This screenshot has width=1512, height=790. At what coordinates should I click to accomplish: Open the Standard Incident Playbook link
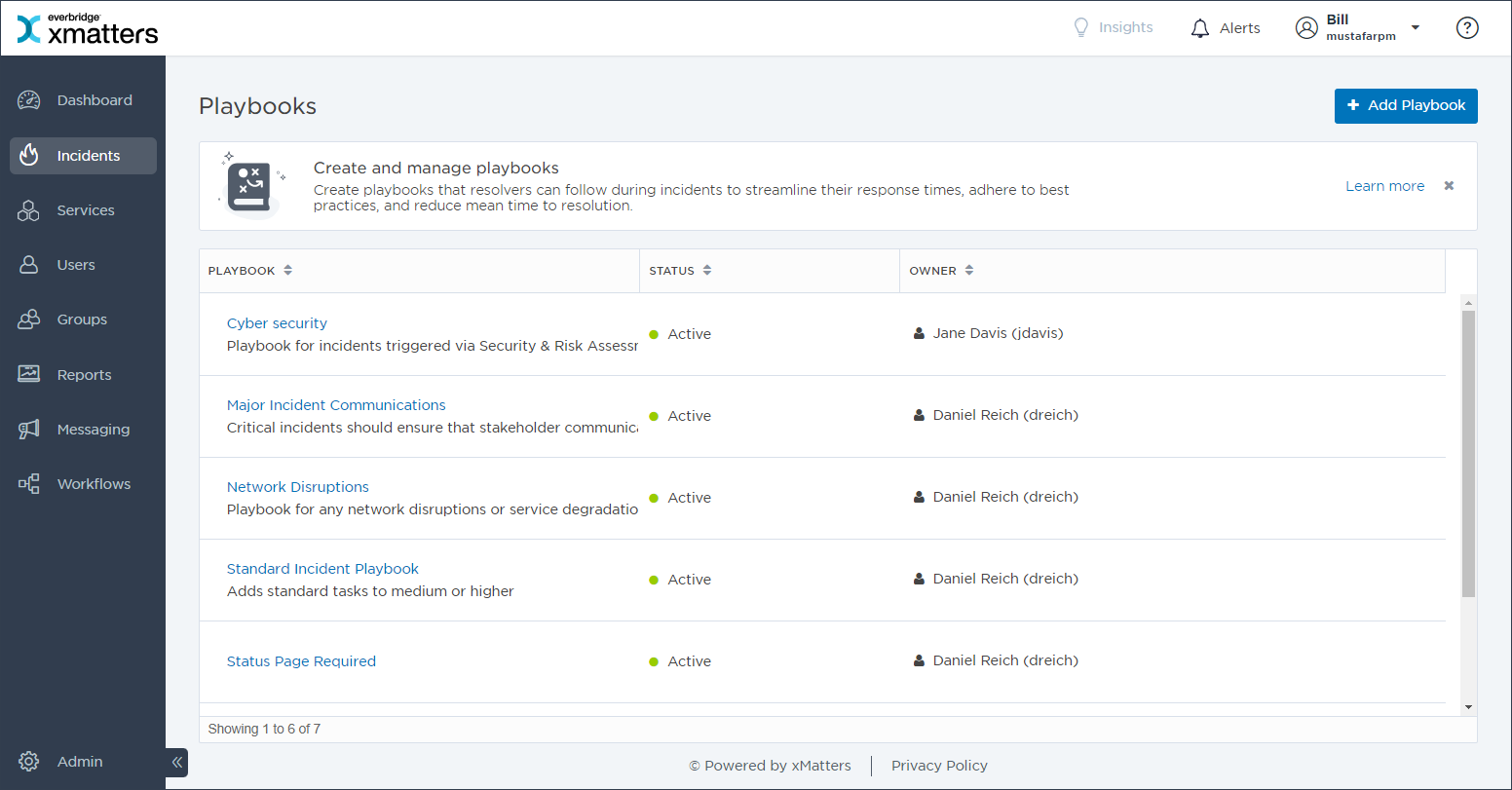[x=322, y=569]
